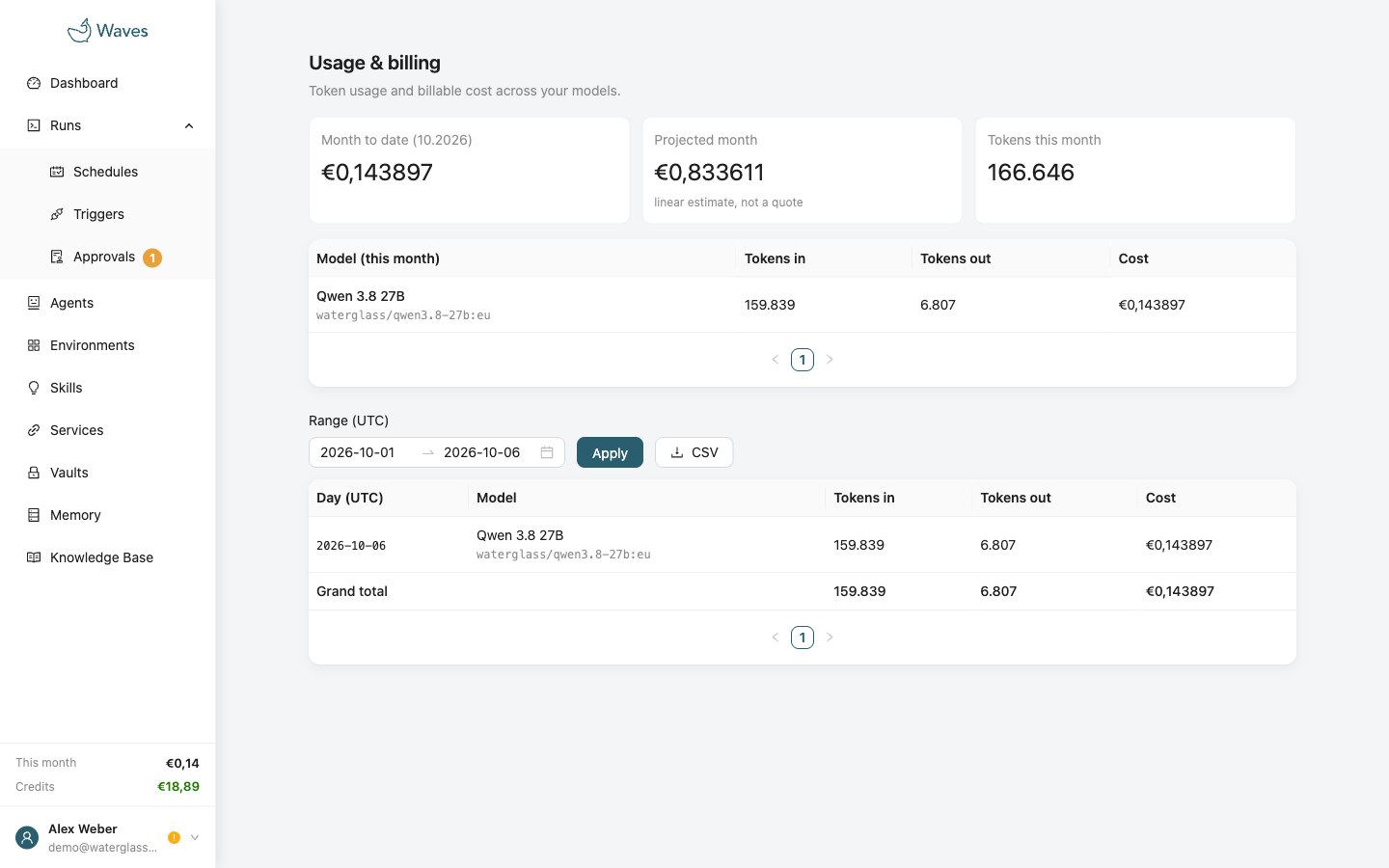Click the '166.646' tokens this month value

[x=1031, y=173]
